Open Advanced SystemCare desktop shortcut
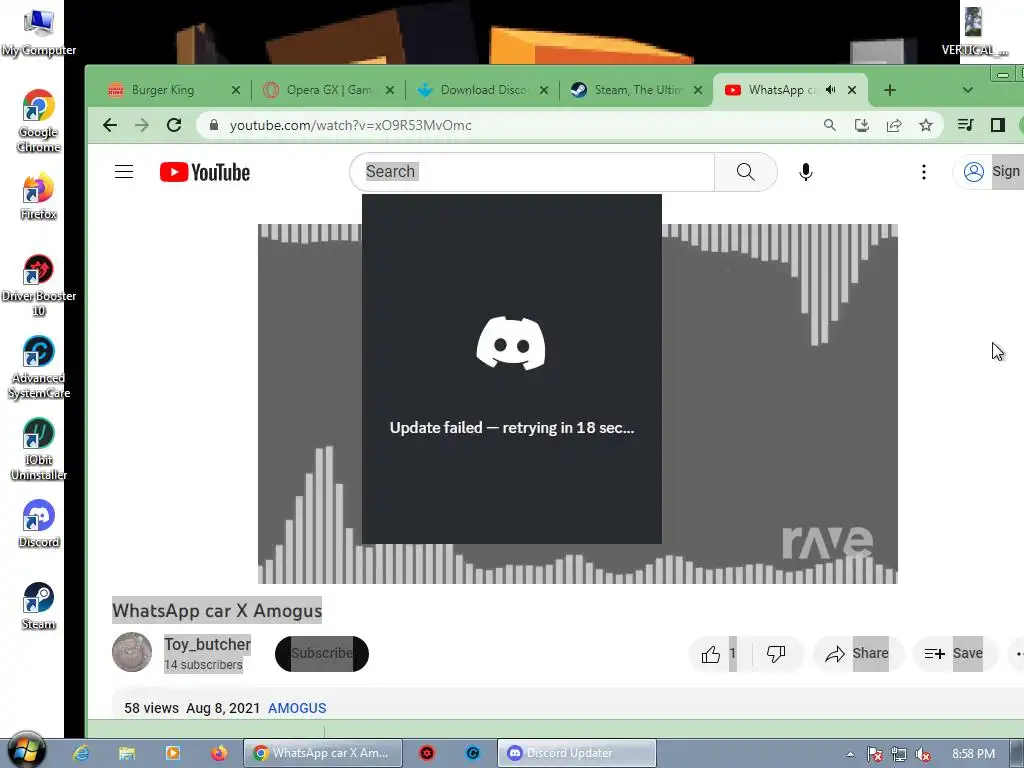1024x768 pixels. (39, 368)
